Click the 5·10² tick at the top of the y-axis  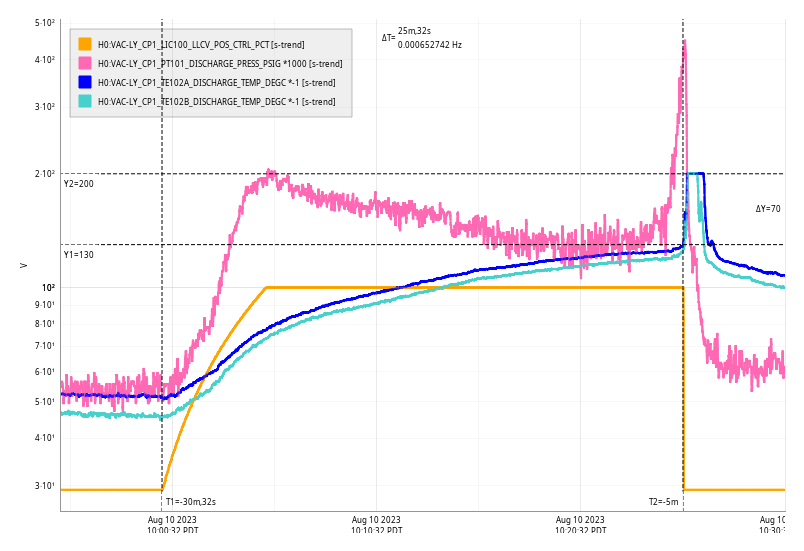point(44,22)
